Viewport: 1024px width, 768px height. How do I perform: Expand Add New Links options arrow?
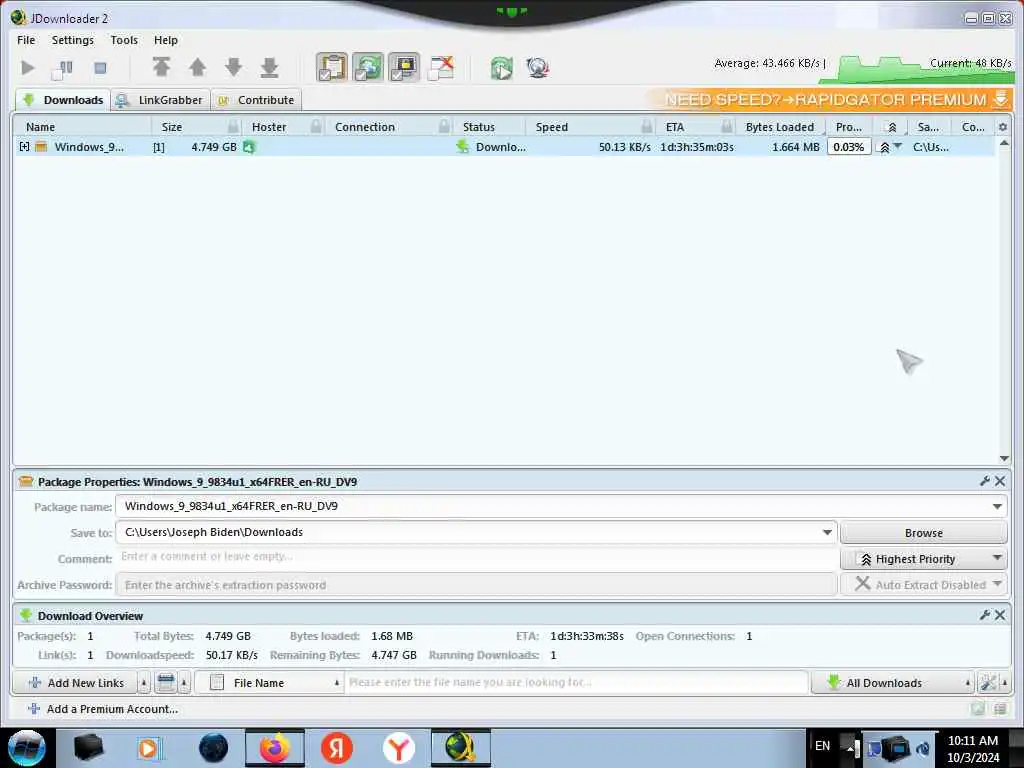[x=144, y=683]
